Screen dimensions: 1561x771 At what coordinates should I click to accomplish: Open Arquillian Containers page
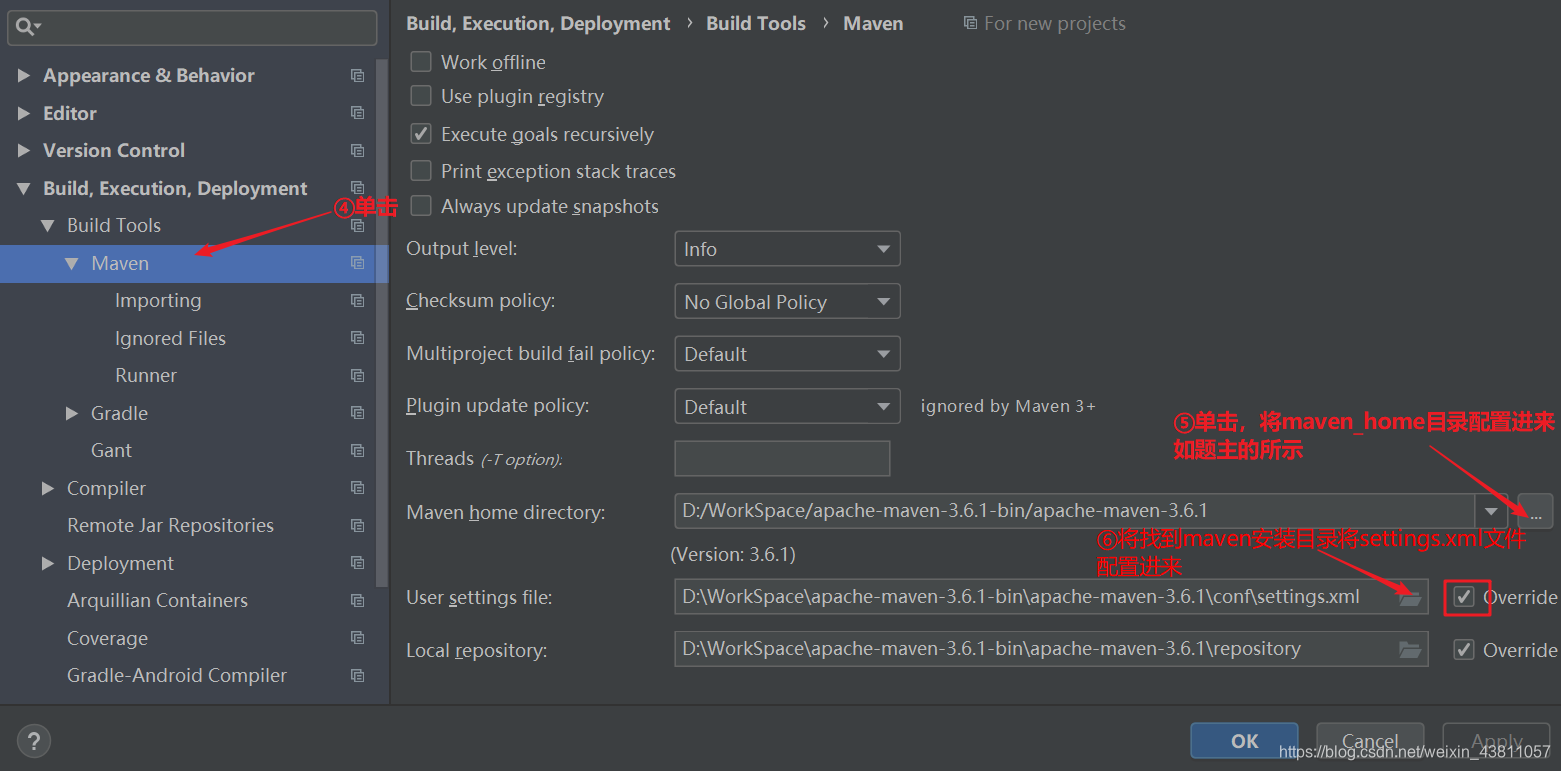[x=157, y=600]
